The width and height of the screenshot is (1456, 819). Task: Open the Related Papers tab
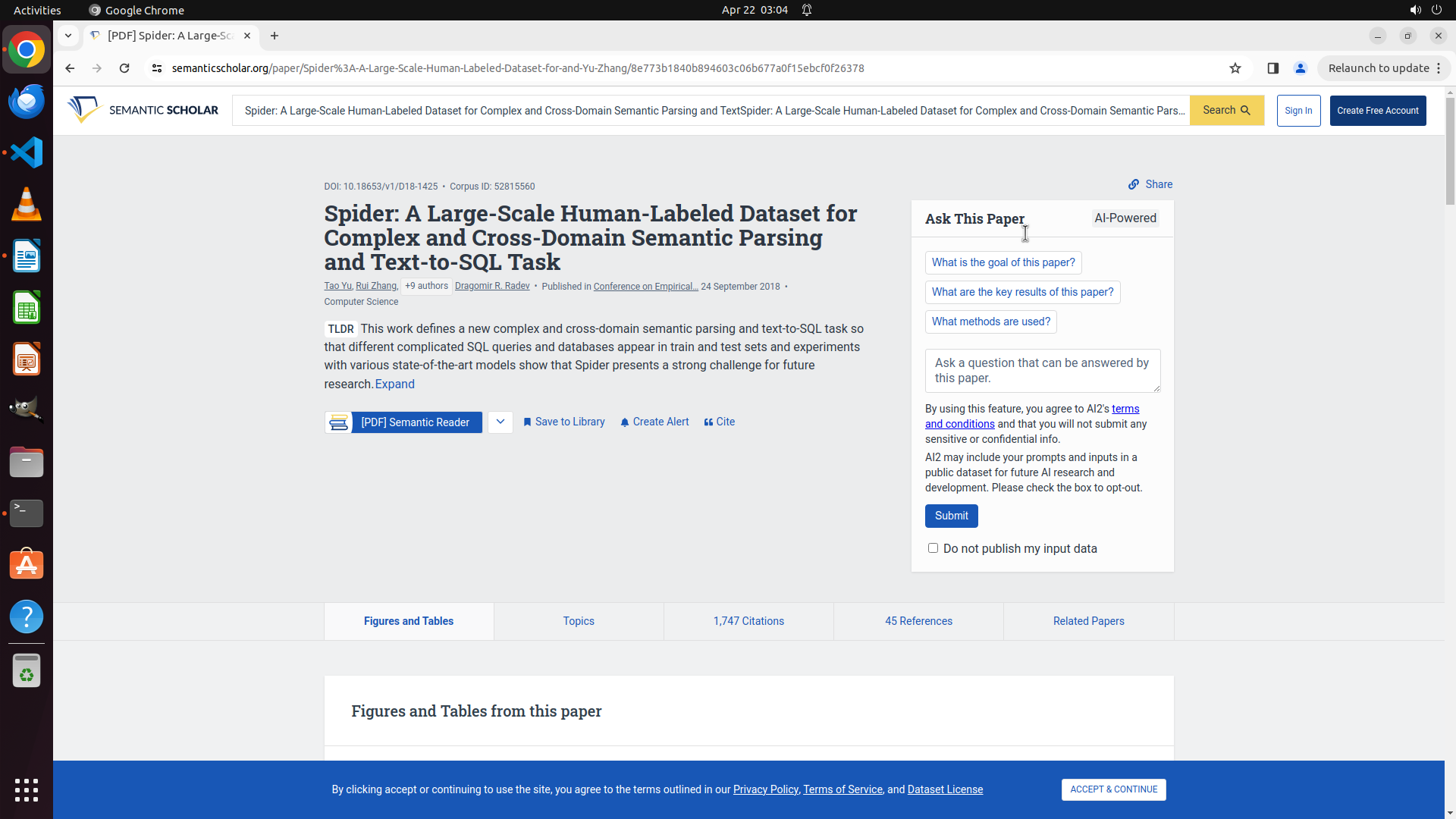coord(1088,621)
